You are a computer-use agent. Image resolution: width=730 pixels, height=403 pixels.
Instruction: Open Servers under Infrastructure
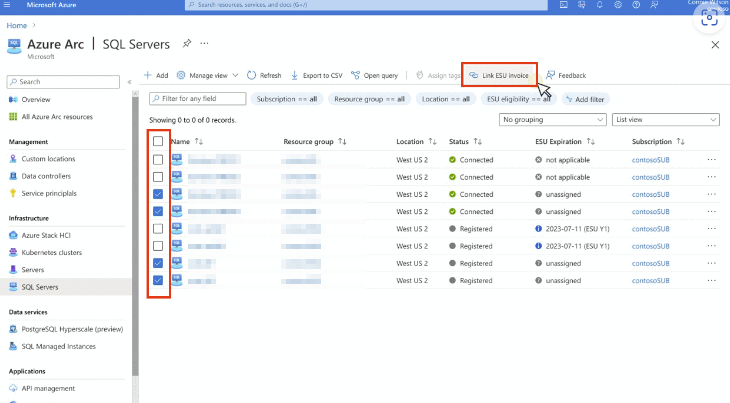pyautogui.click(x=33, y=269)
